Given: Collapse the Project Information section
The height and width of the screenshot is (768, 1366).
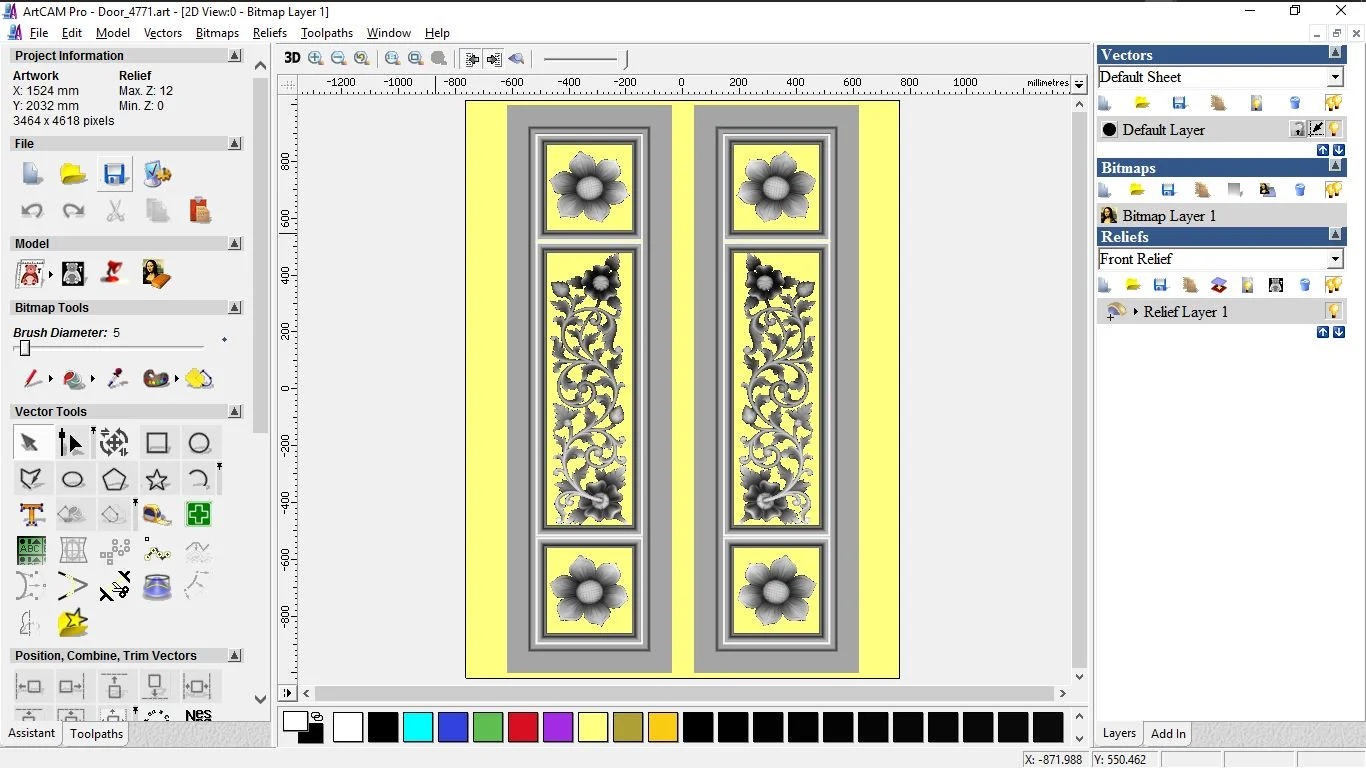Looking at the screenshot, I should pyautogui.click(x=235, y=56).
